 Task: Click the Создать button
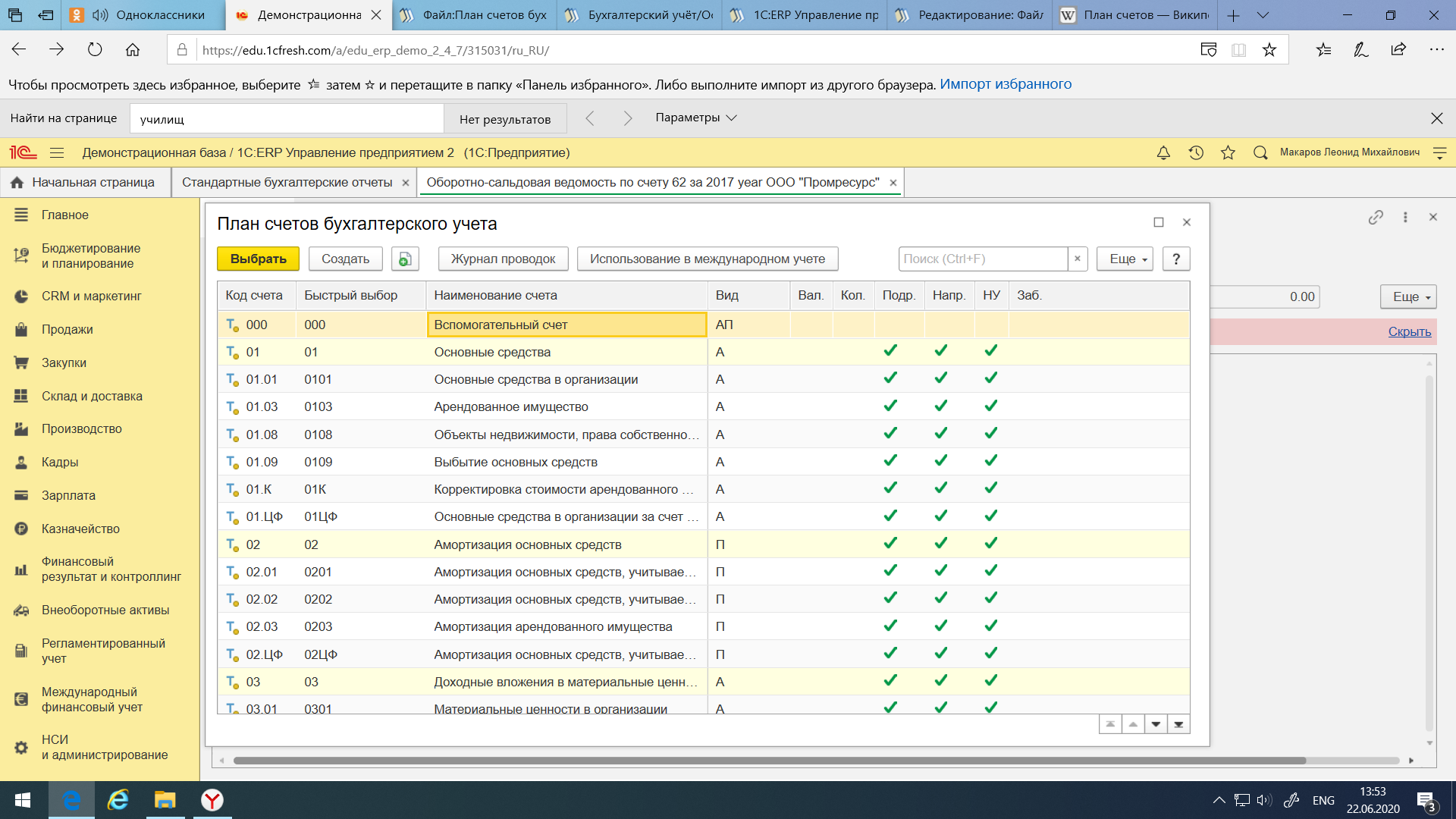(345, 259)
